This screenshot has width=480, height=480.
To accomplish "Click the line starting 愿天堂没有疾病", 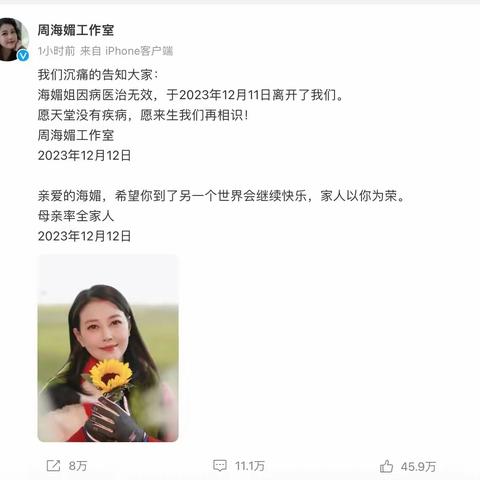I will click(x=143, y=115).
